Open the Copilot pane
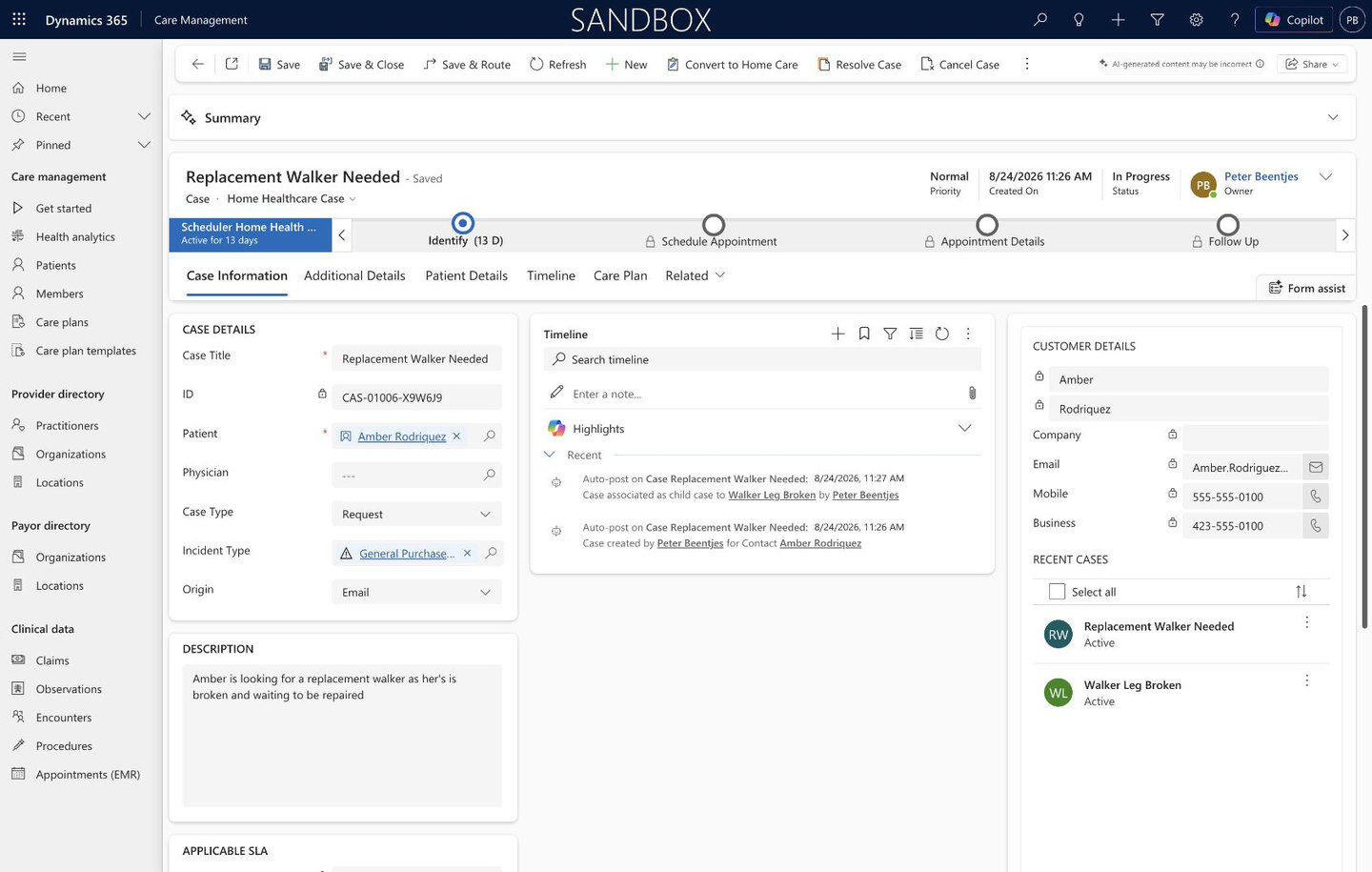 point(1294,19)
